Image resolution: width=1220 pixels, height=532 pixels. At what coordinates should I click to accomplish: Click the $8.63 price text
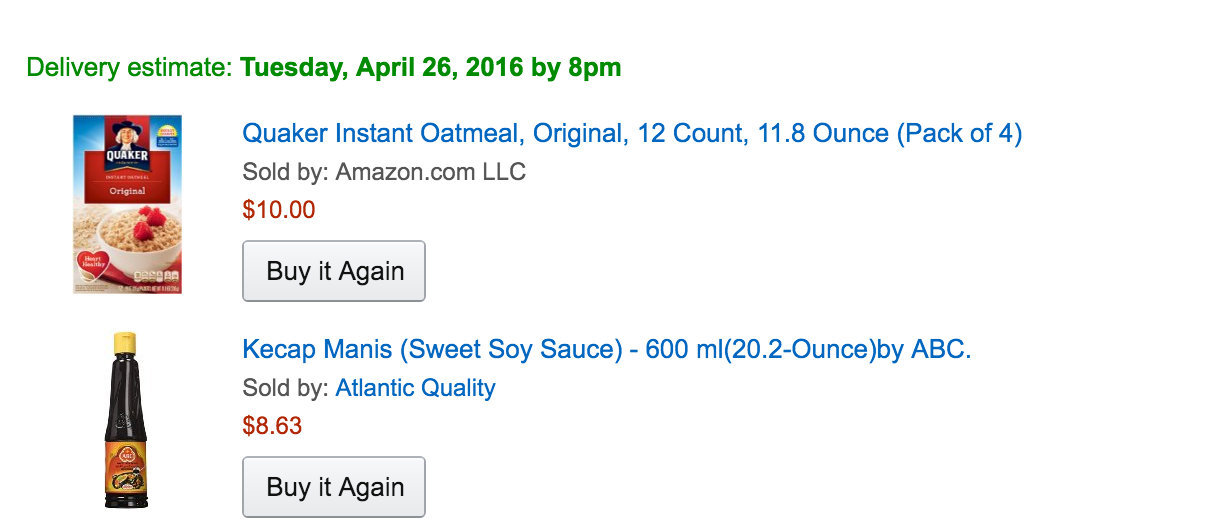(x=272, y=426)
